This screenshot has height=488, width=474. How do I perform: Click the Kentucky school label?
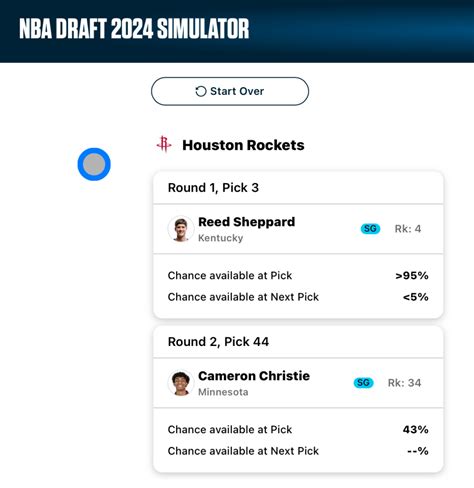[x=221, y=238]
